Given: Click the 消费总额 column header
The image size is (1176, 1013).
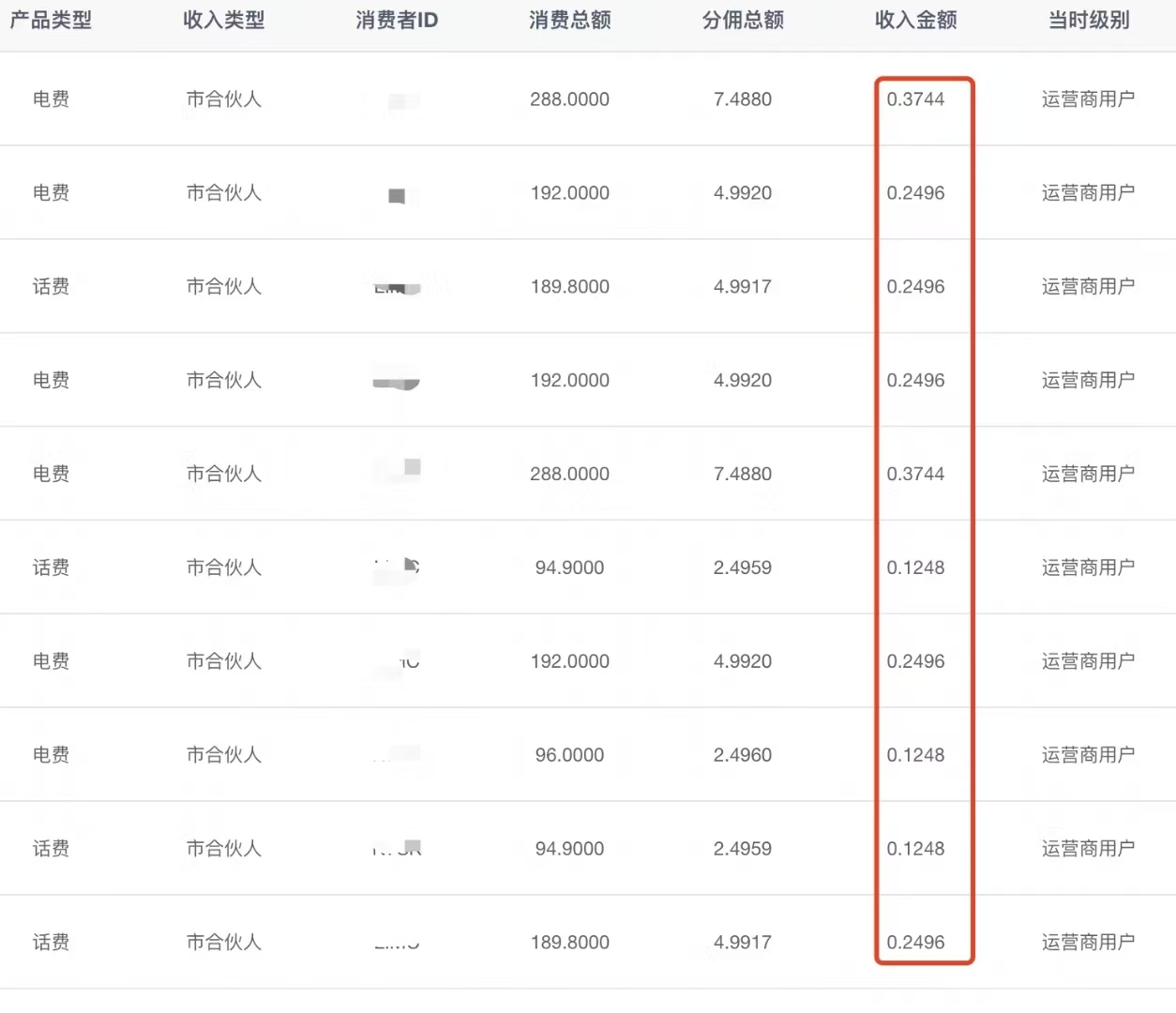Looking at the screenshot, I should pyautogui.click(x=570, y=20).
